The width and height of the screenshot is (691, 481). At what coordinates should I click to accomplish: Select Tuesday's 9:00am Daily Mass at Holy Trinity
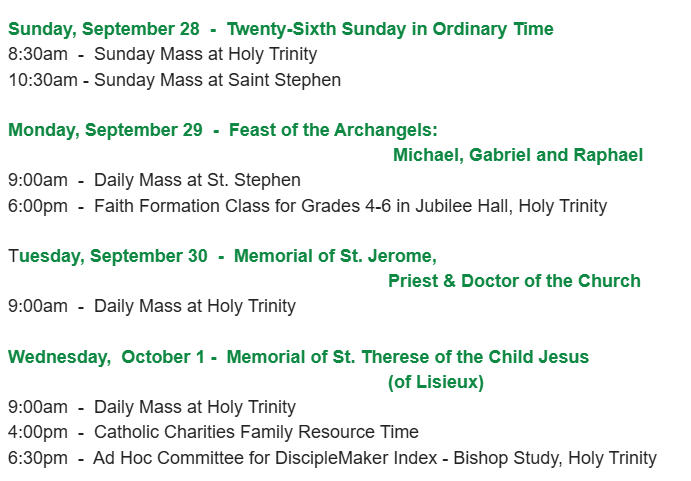coord(152,306)
